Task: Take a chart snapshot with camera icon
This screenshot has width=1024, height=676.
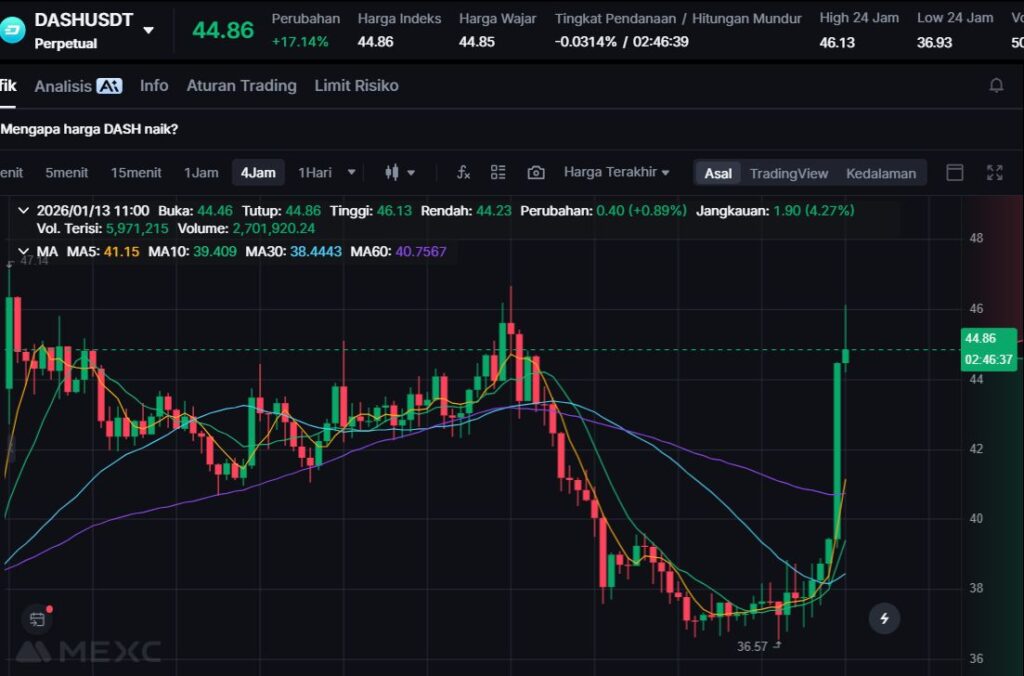Action: [536, 172]
